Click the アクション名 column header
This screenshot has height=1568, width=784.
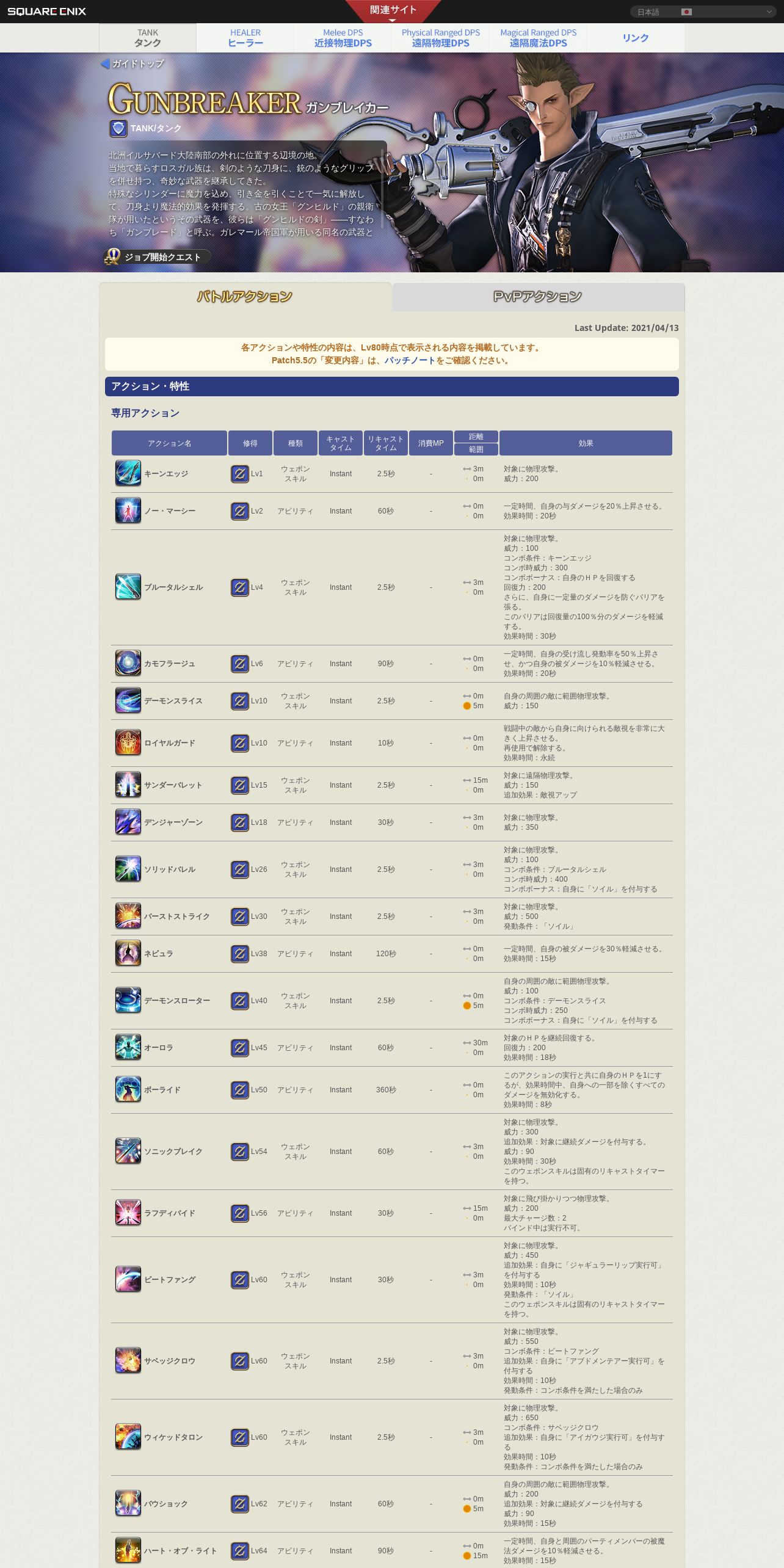[x=169, y=443]
